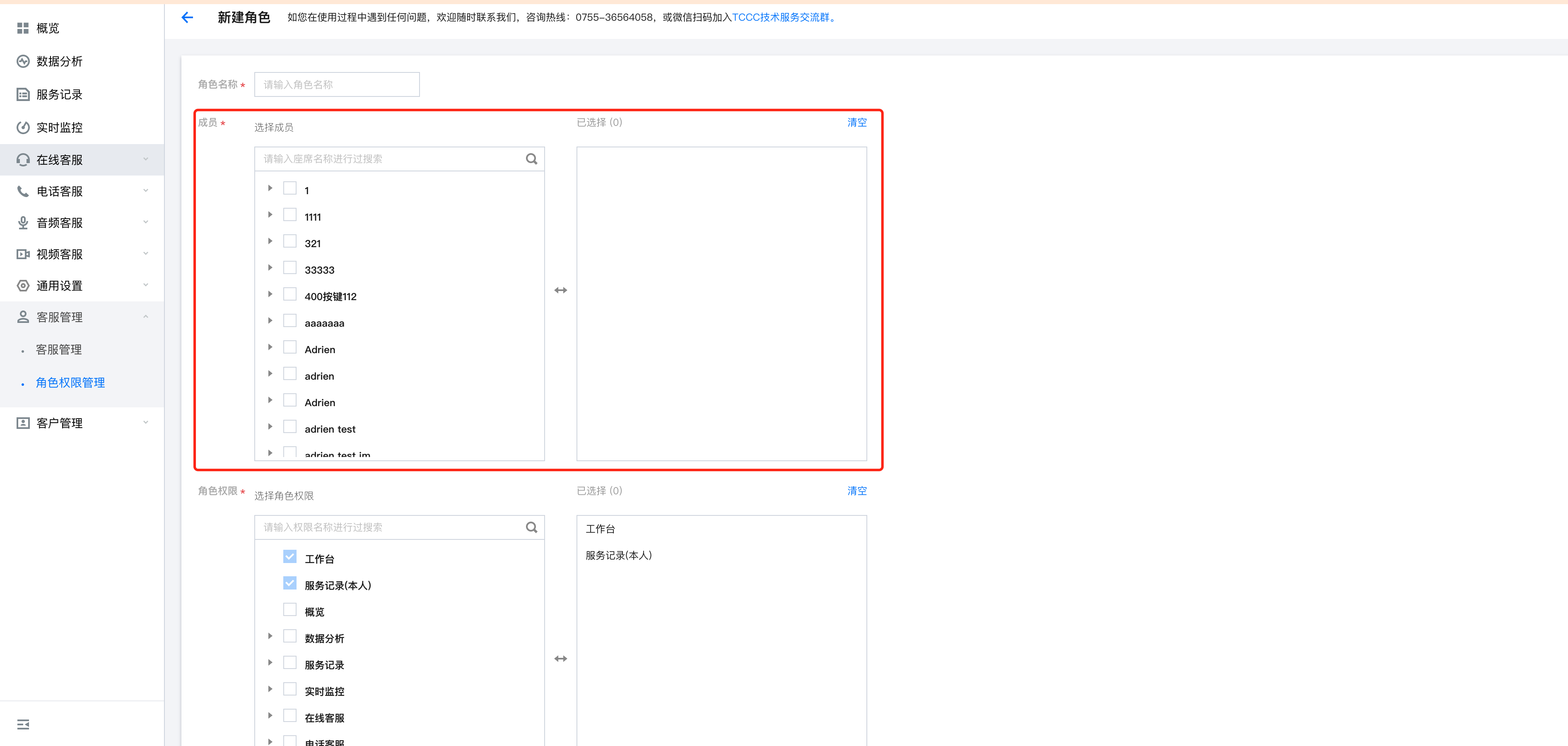This screenshot has width=1568, height=746.
Task: Expand the 400按键112 tree node
Action: [270, 294]
